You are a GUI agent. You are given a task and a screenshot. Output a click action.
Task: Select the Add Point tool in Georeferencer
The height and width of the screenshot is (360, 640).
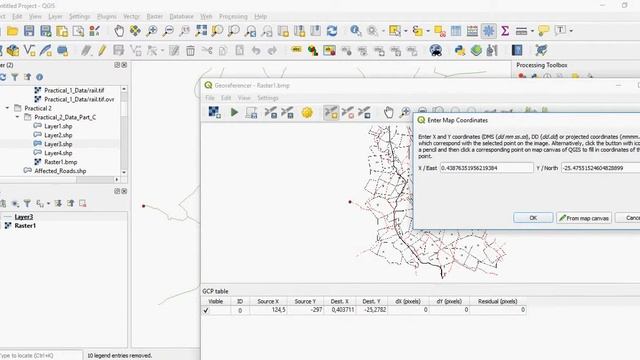331,112
